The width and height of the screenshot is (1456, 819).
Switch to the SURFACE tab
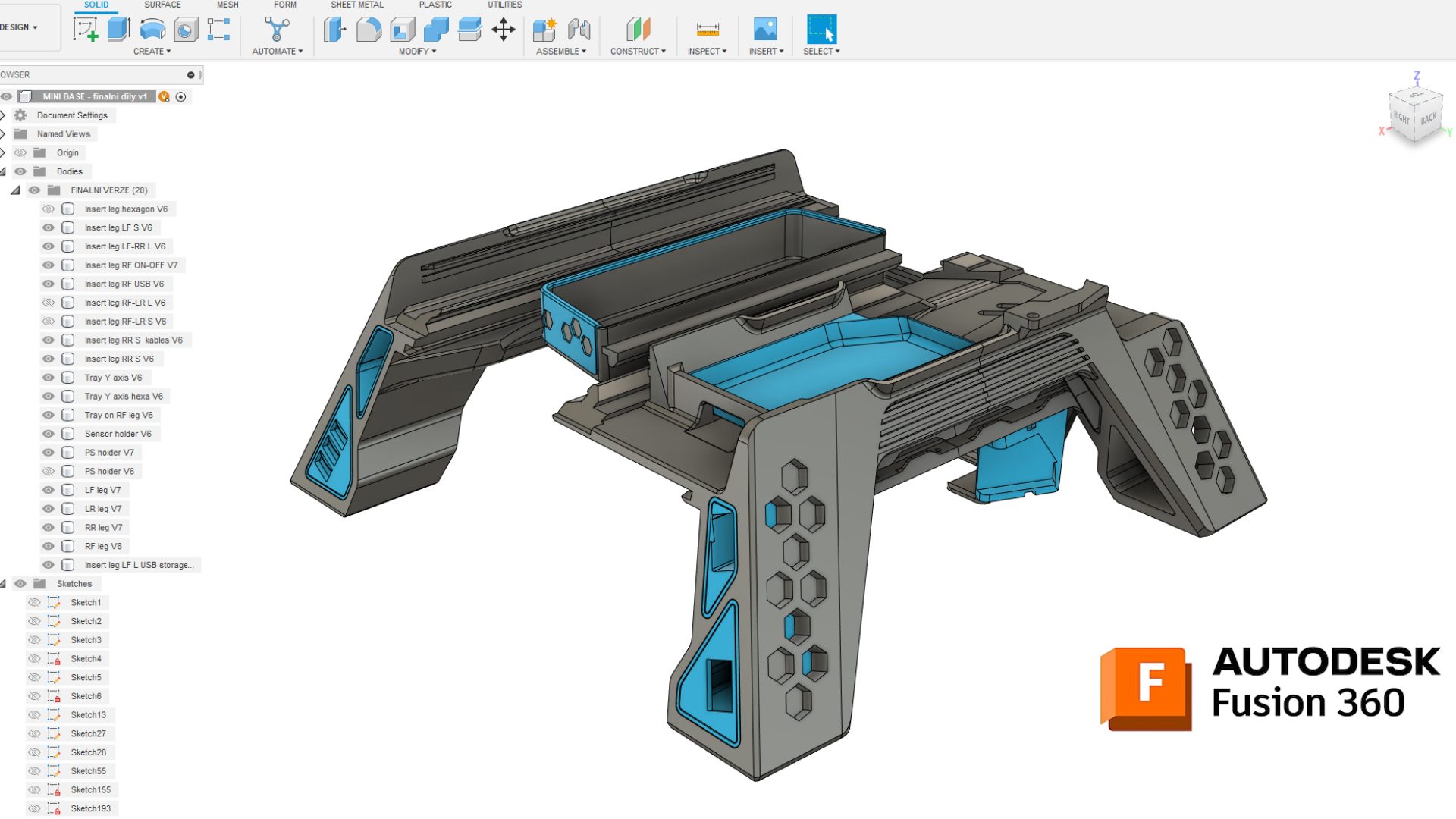[162, 5]
